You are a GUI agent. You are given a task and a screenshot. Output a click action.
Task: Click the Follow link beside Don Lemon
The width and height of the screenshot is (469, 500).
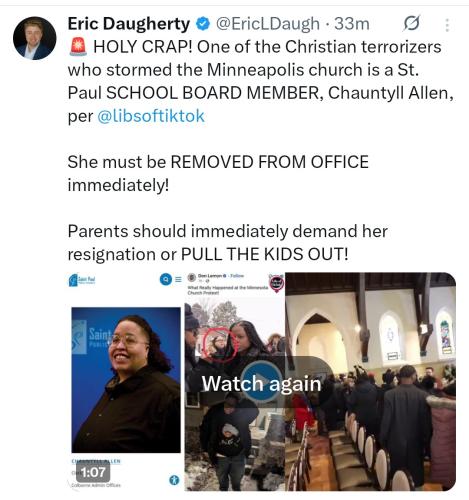[237, 276]
